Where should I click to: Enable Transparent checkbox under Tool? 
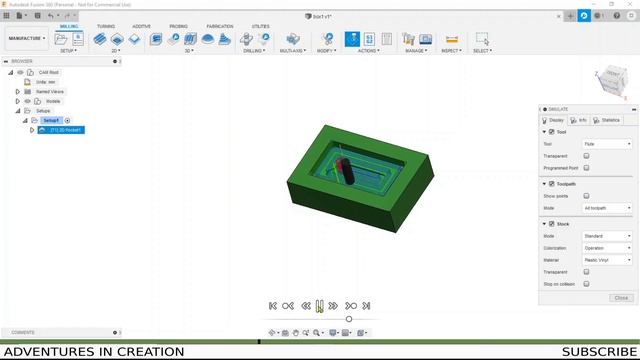(587, 156)
